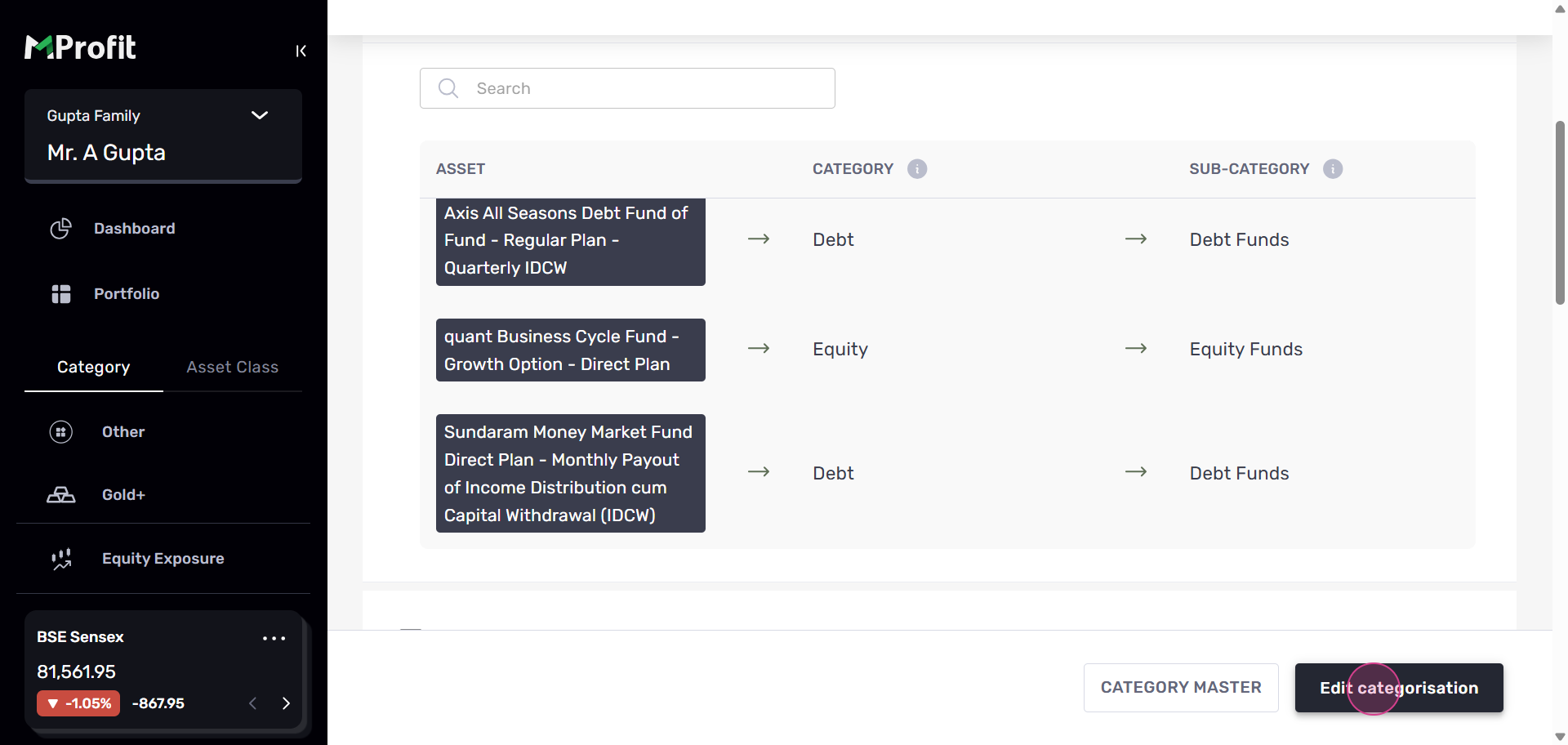1568x745 pixels.
Task: Open BSE Sensex three-dot options menu
Action: click(x=274, y=638)
